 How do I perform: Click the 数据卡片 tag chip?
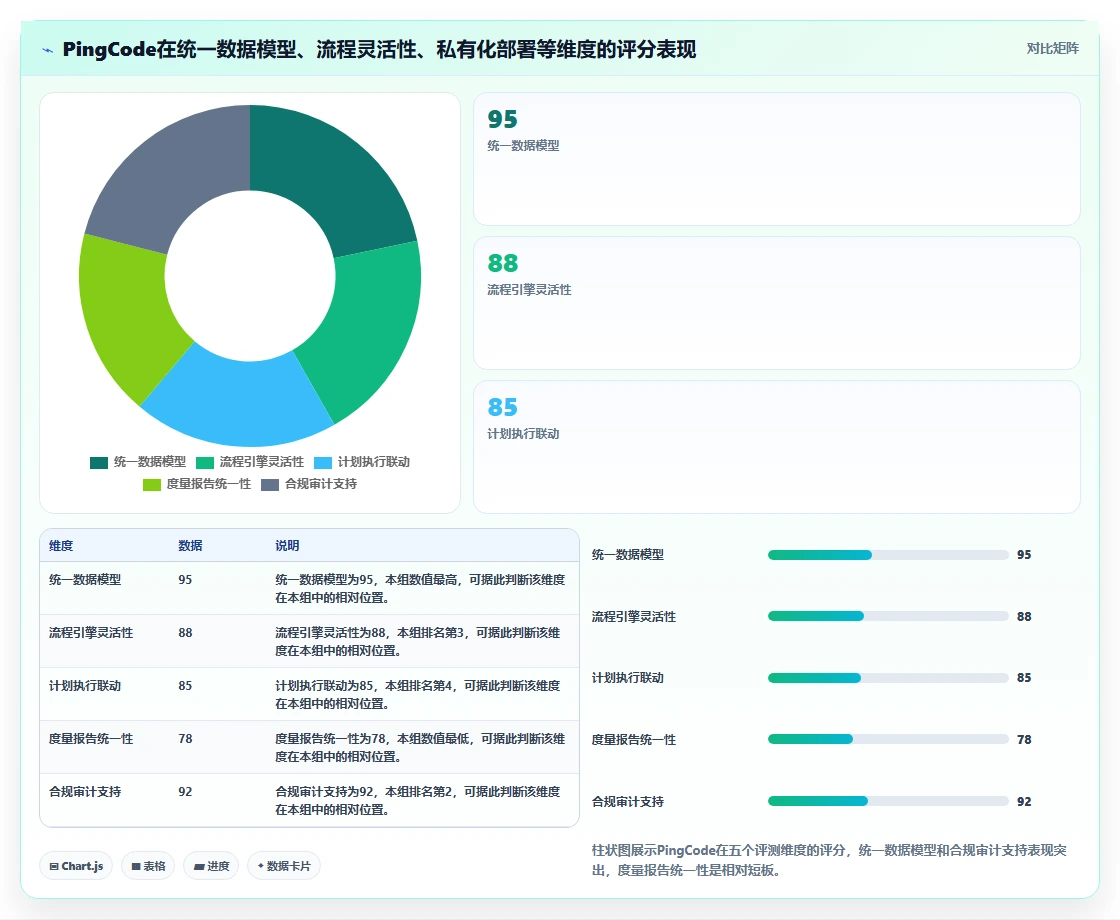pos(284,866)
